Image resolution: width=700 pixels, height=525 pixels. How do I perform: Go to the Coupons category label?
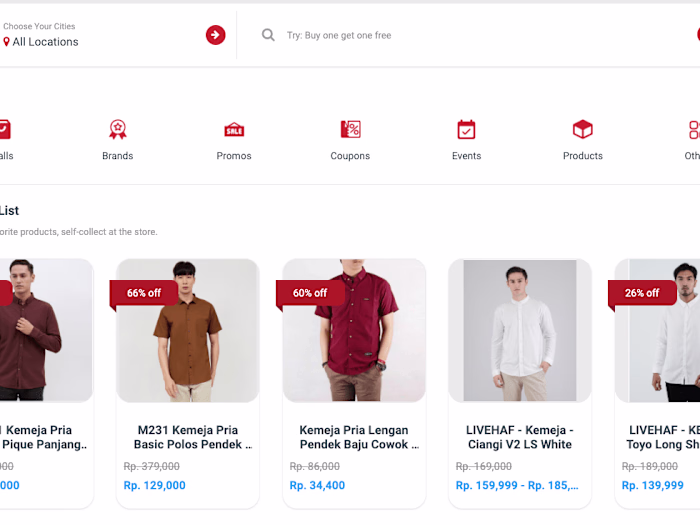(350, 156)
